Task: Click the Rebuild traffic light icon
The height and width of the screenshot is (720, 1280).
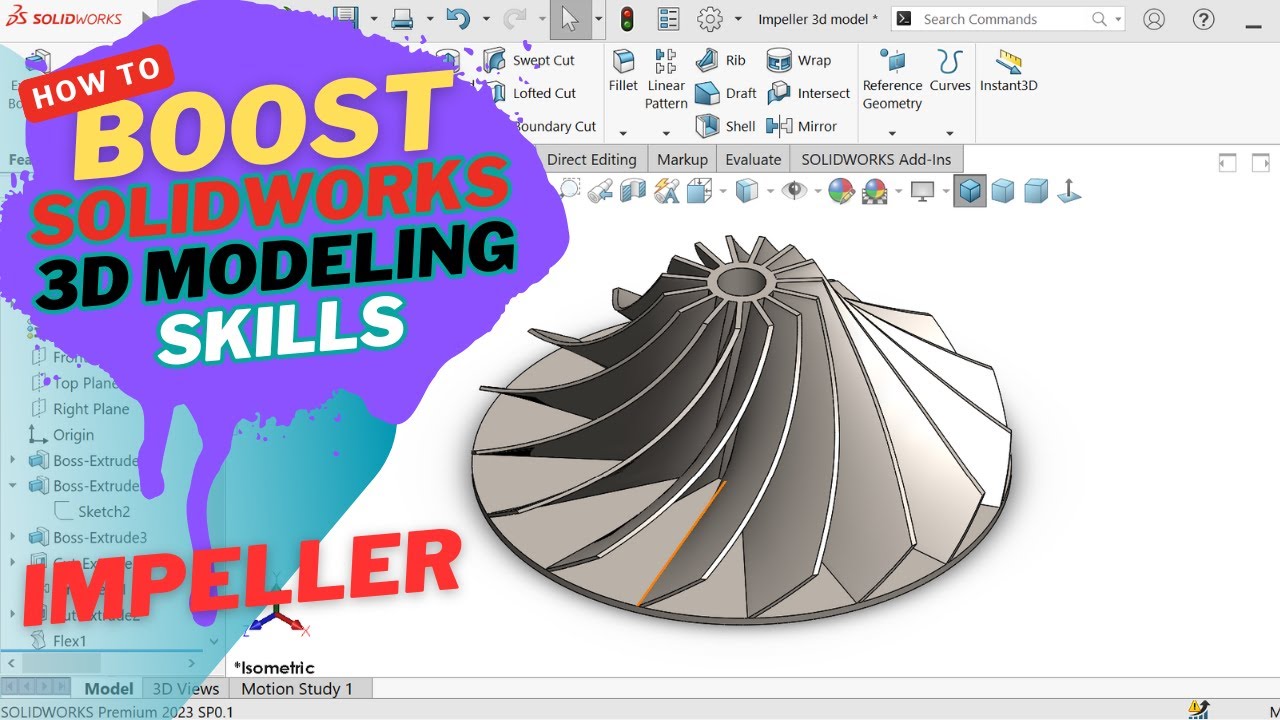Action: [x=627, y=19]
